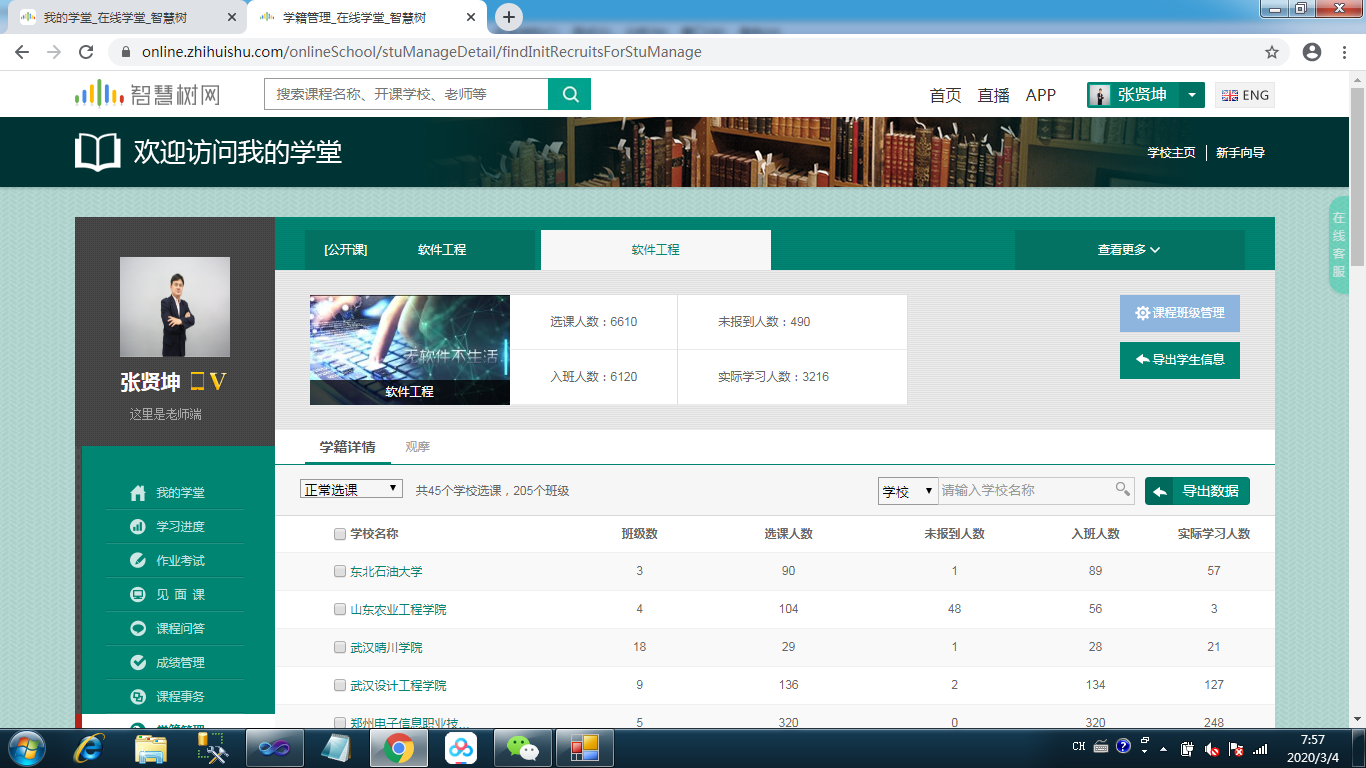Expand the 查看更多 course list
Screen dimensions: 1366x768
[x=1129, y=250]
